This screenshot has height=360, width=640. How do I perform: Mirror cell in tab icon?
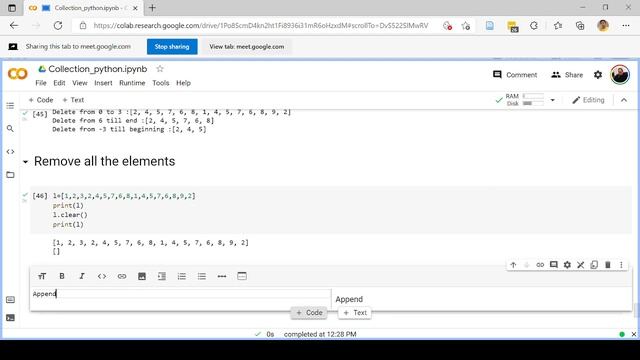594,265
